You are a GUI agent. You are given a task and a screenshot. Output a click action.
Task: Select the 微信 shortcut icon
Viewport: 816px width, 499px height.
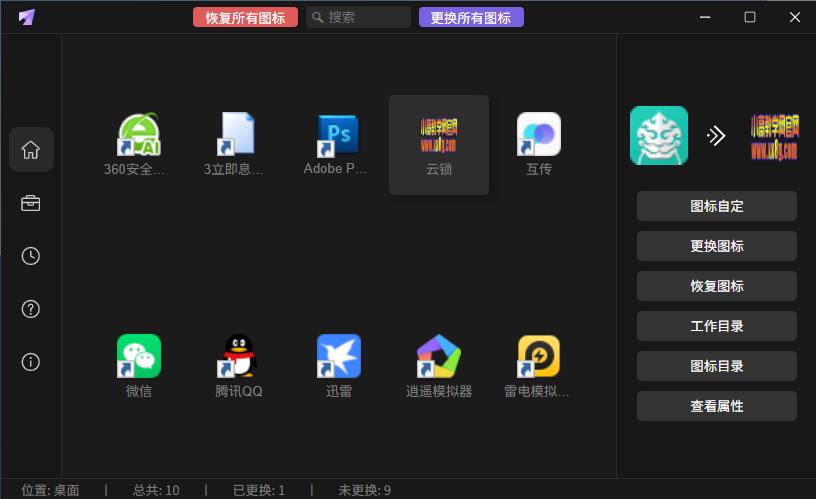pos(139,357)
